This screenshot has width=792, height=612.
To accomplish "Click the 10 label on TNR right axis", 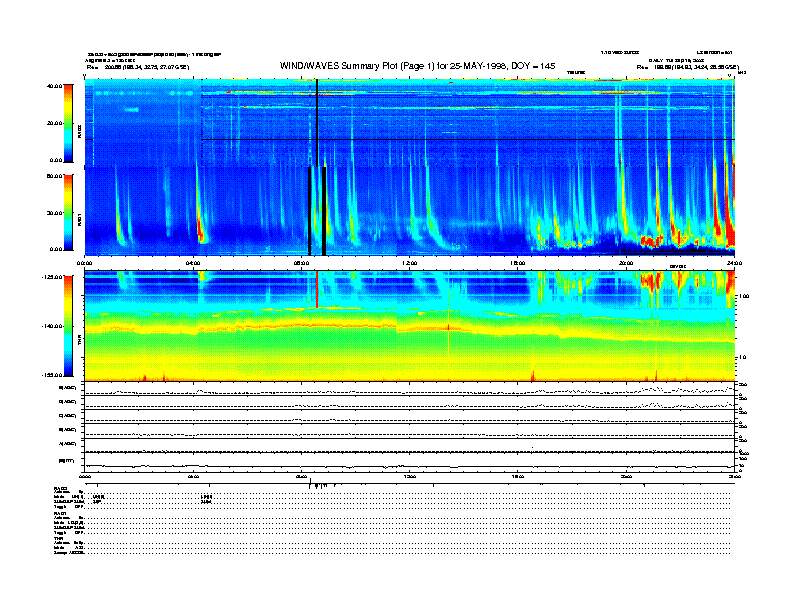I will coord(744,357).
